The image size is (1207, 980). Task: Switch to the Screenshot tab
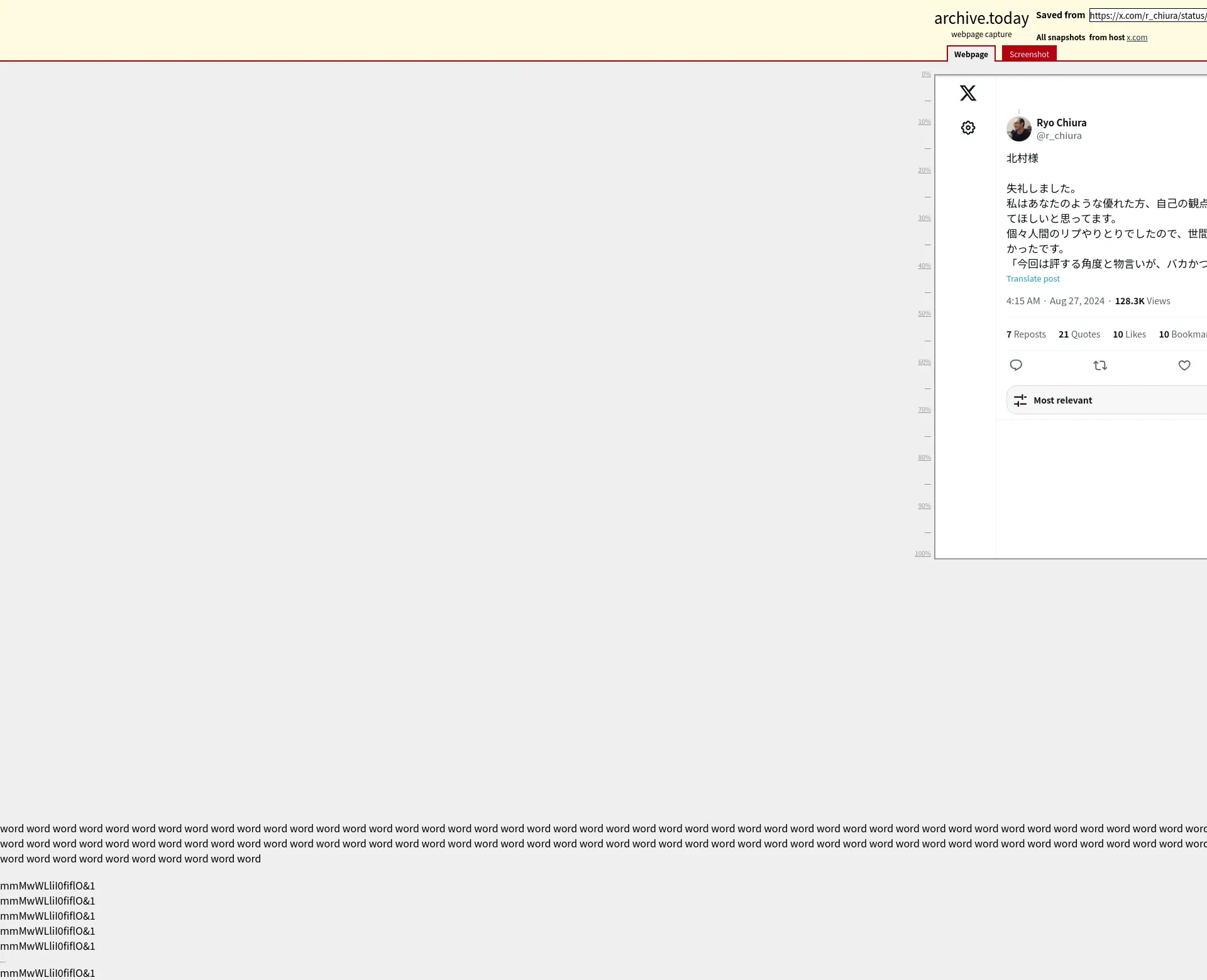(x=1028, y=54)
